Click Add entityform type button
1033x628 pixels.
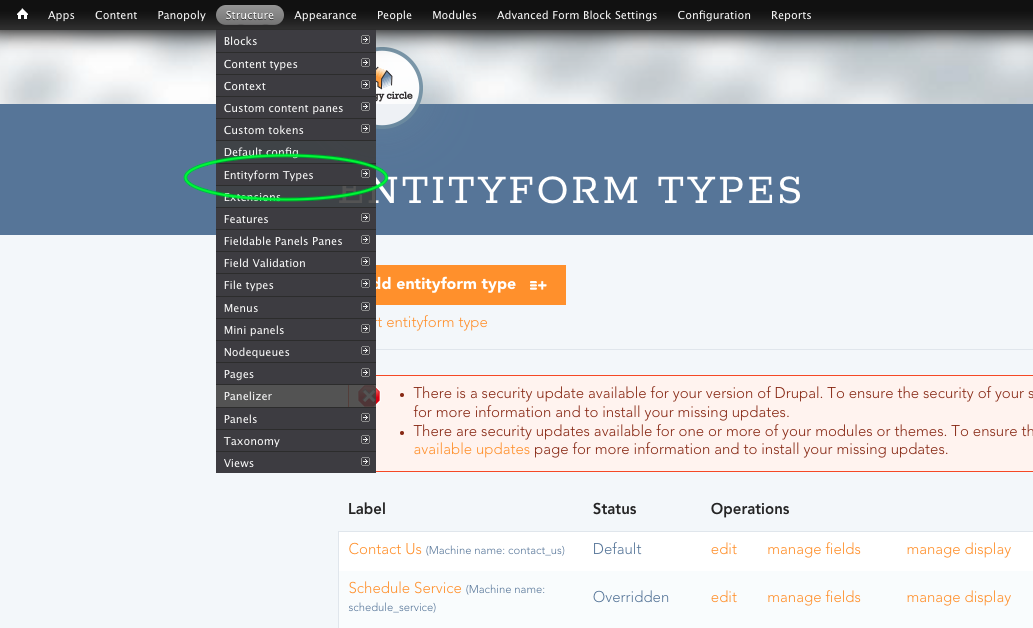[470, 285]
